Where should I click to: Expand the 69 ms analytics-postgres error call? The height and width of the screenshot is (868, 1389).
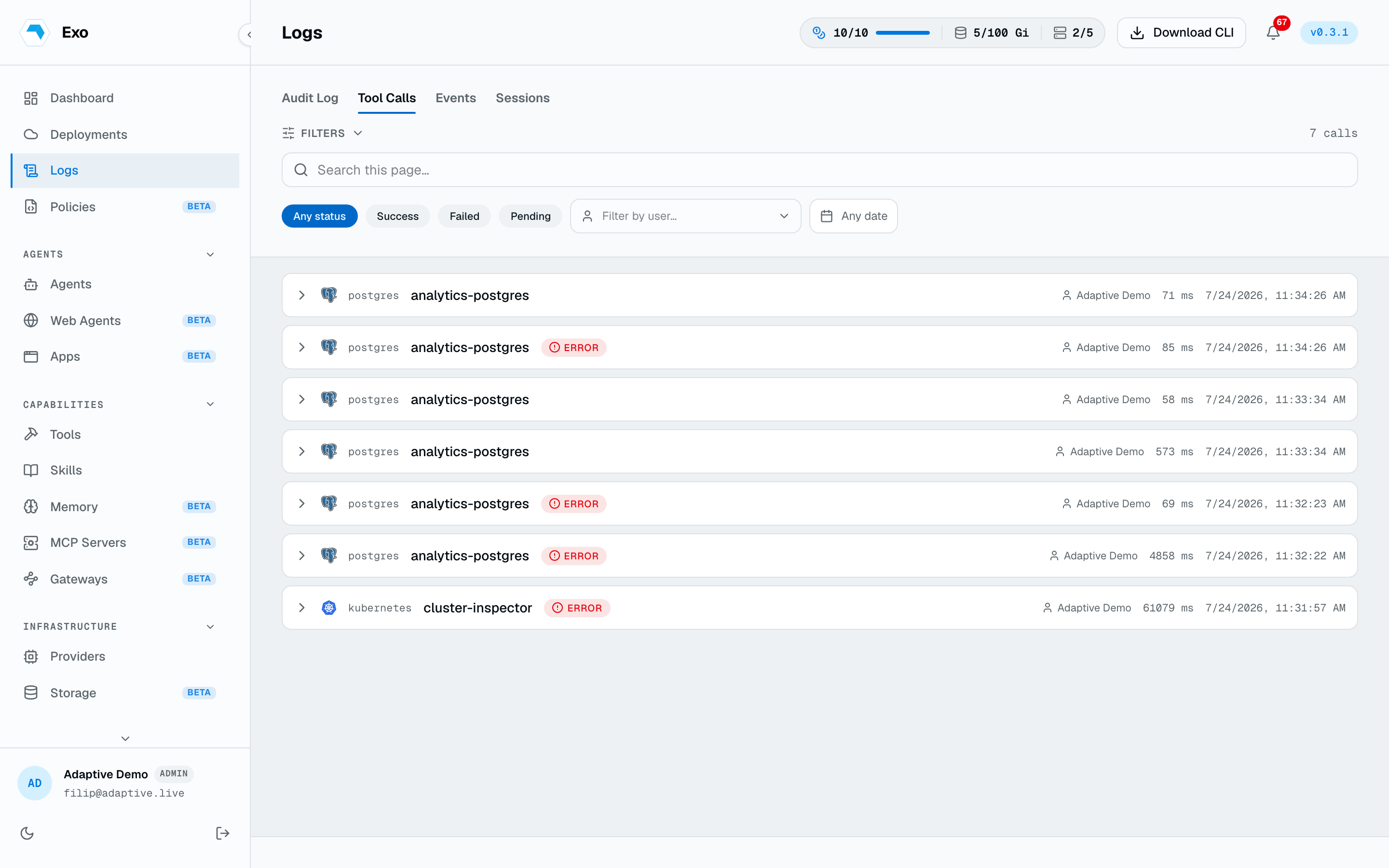point(302,503)
